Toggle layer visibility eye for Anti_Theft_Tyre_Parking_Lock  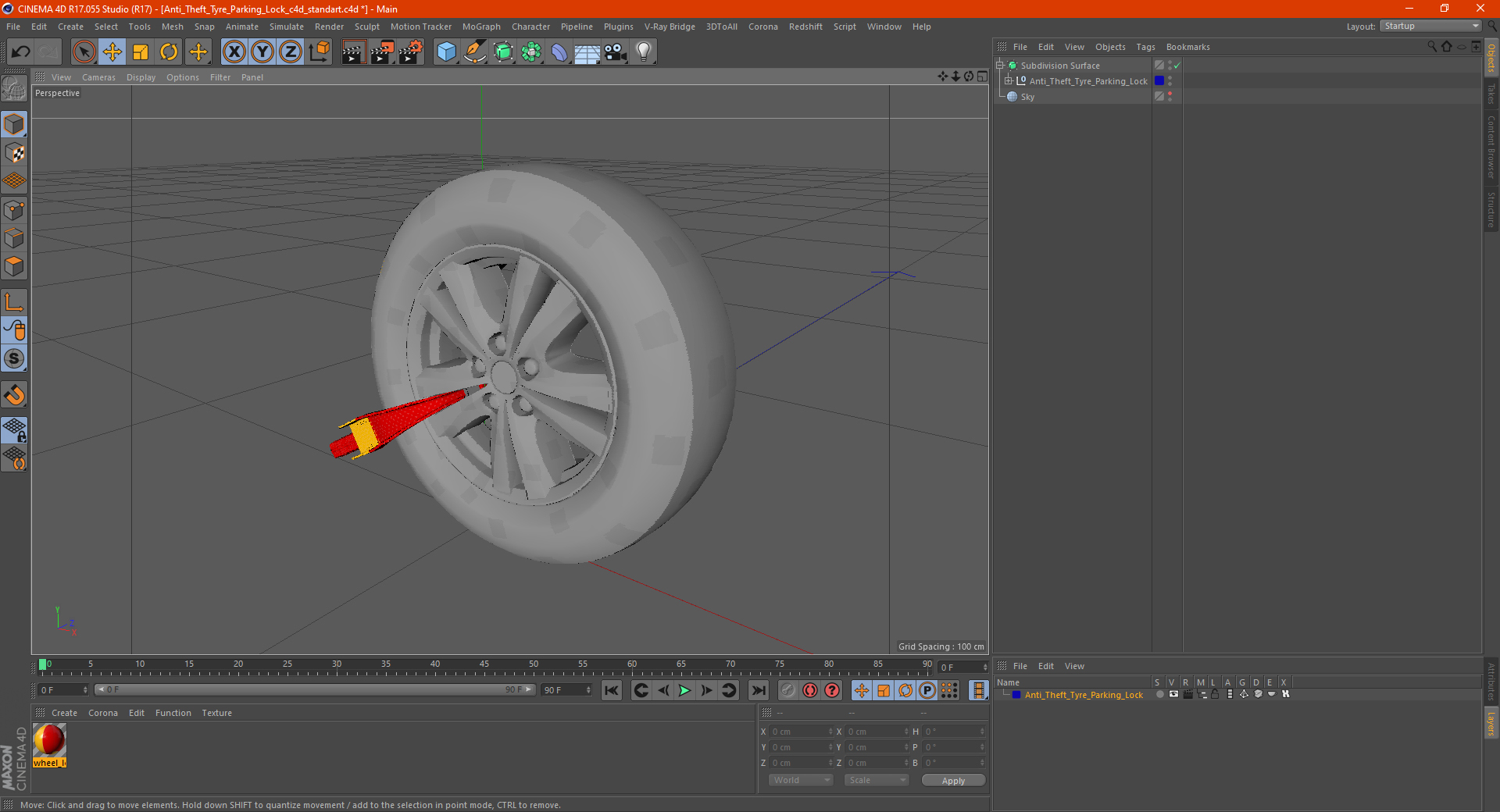point(1173,694)
